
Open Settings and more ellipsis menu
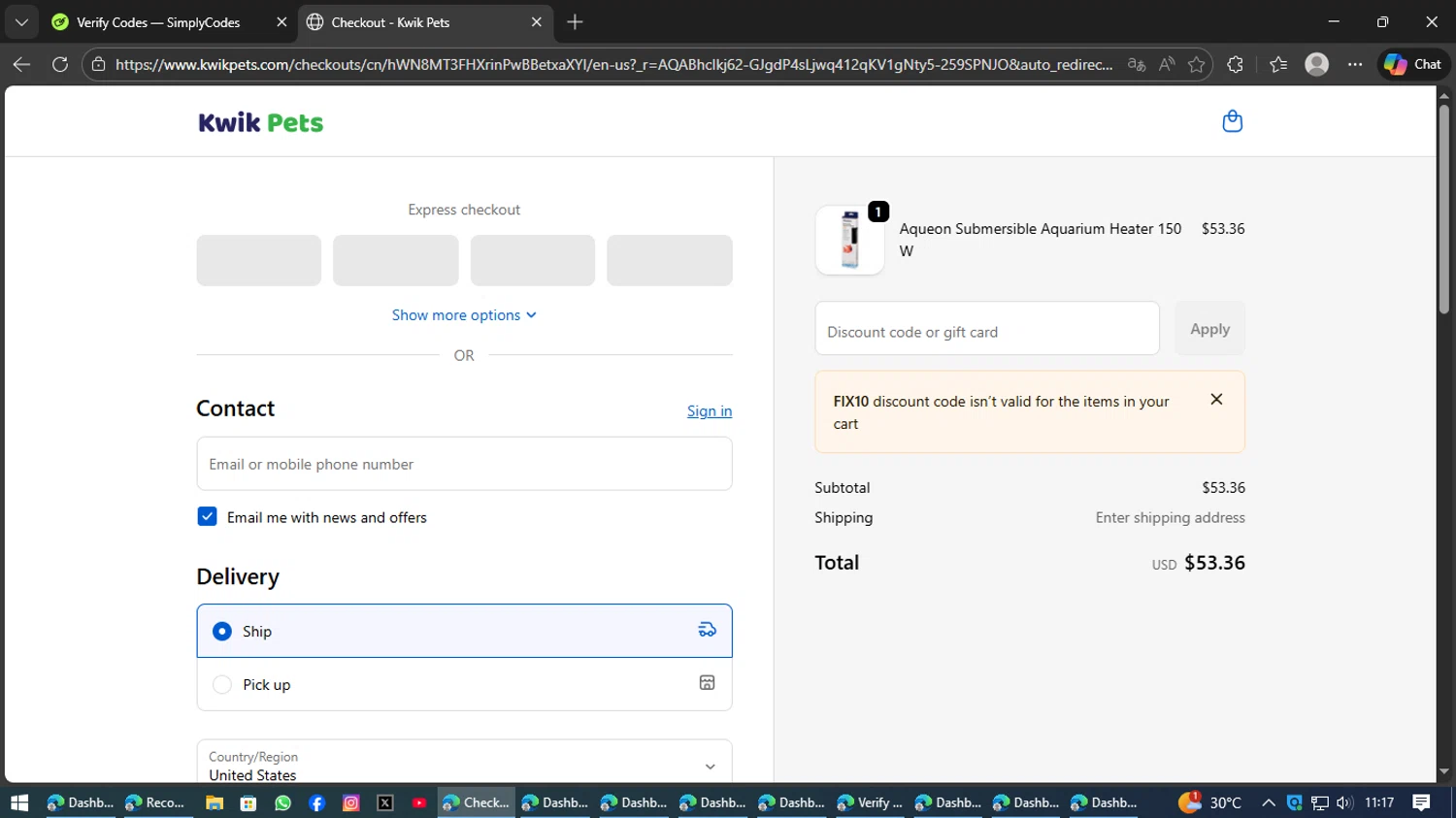point(1355,64)
